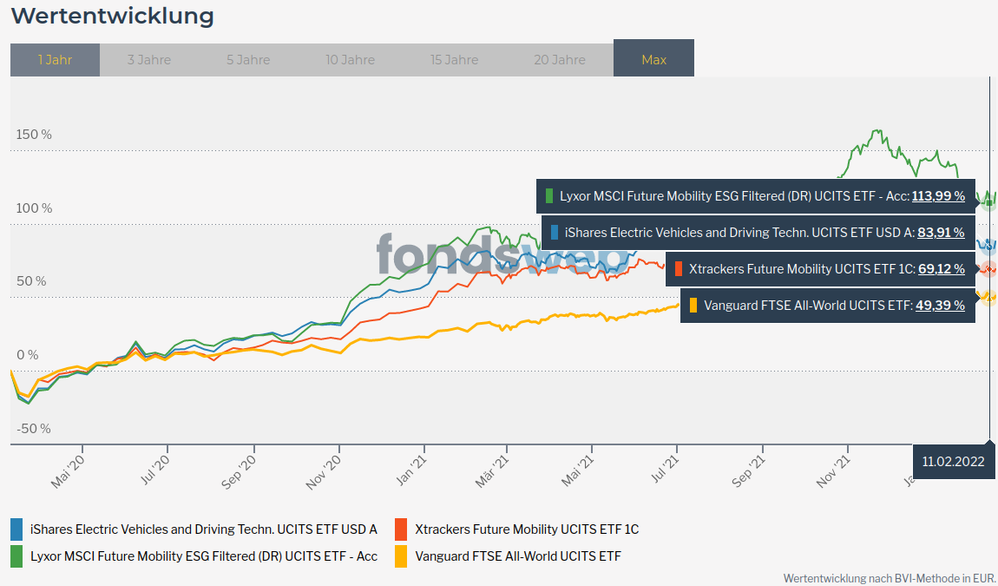The image size is (998, 586).
Task: Toggle iShares Electric Vehicles series in legend
Action: 203,529
